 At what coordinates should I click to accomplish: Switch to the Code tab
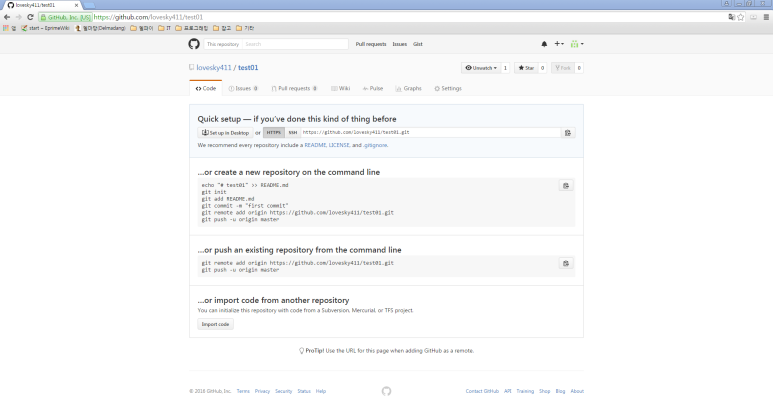point(206,88)
